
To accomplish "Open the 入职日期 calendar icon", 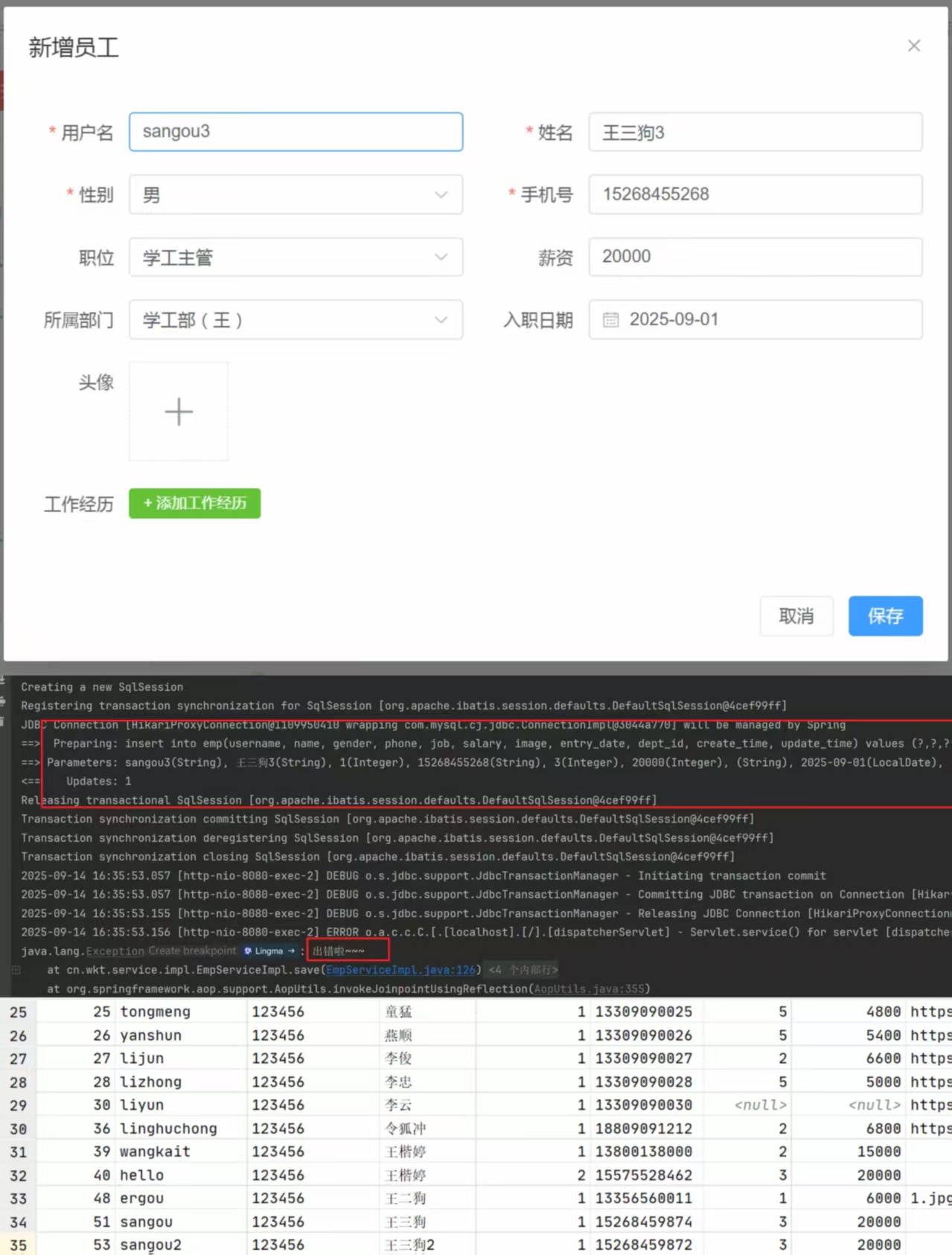I will coord(610,320).
